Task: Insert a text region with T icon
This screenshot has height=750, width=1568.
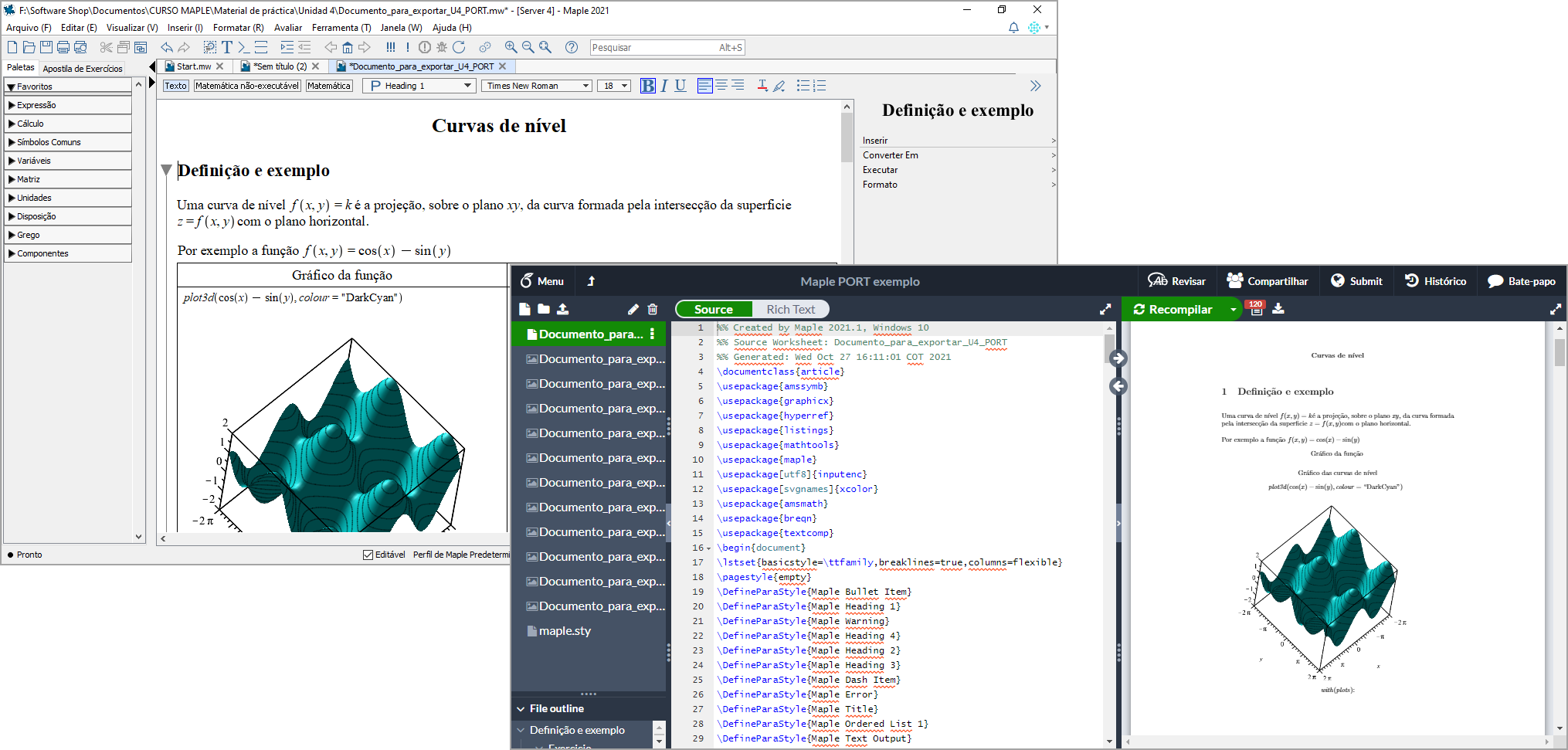Action: (x=227, y=47)
